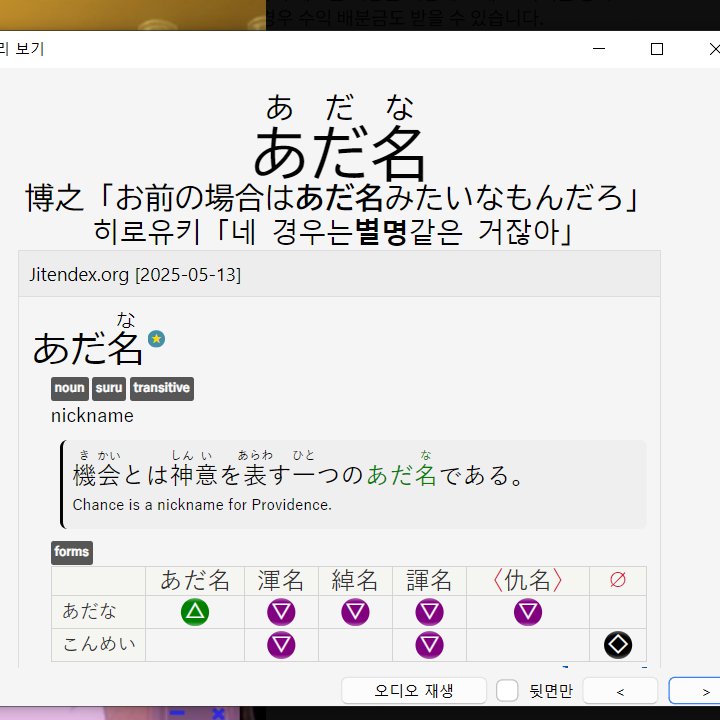
Task: Go to next card with > button
Action: click(694, 690)
